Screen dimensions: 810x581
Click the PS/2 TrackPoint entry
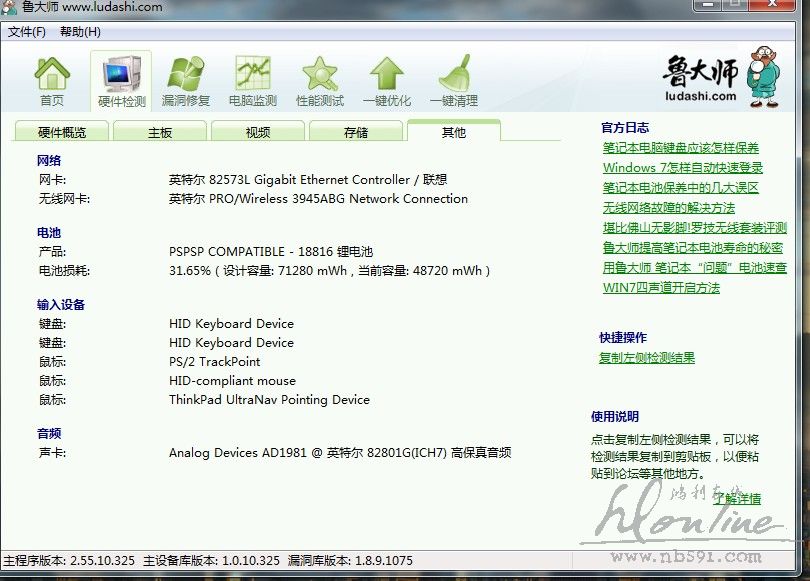click(214, 362)
